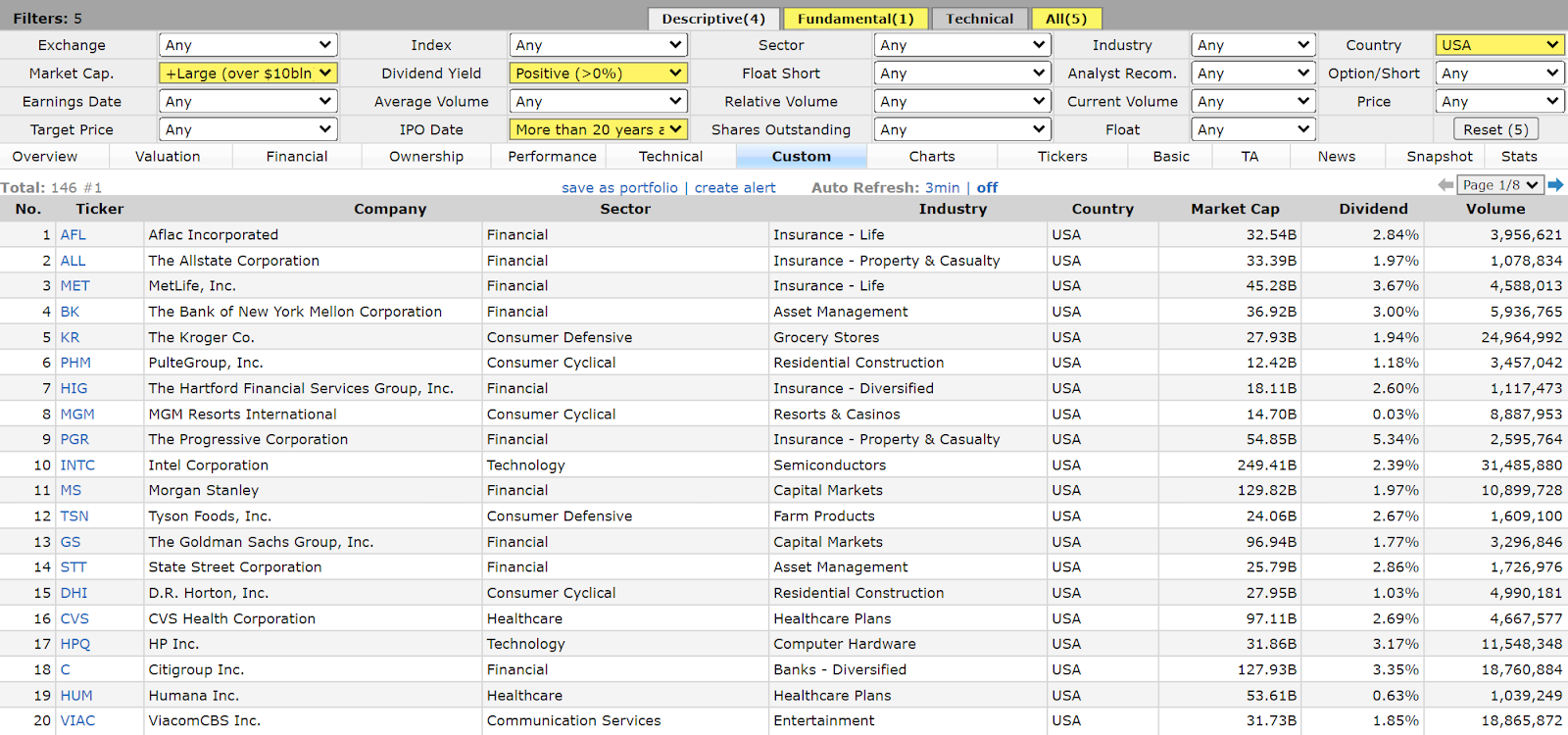
Task: Open the VIAC ticker link
Action: (x=77, y=720)
